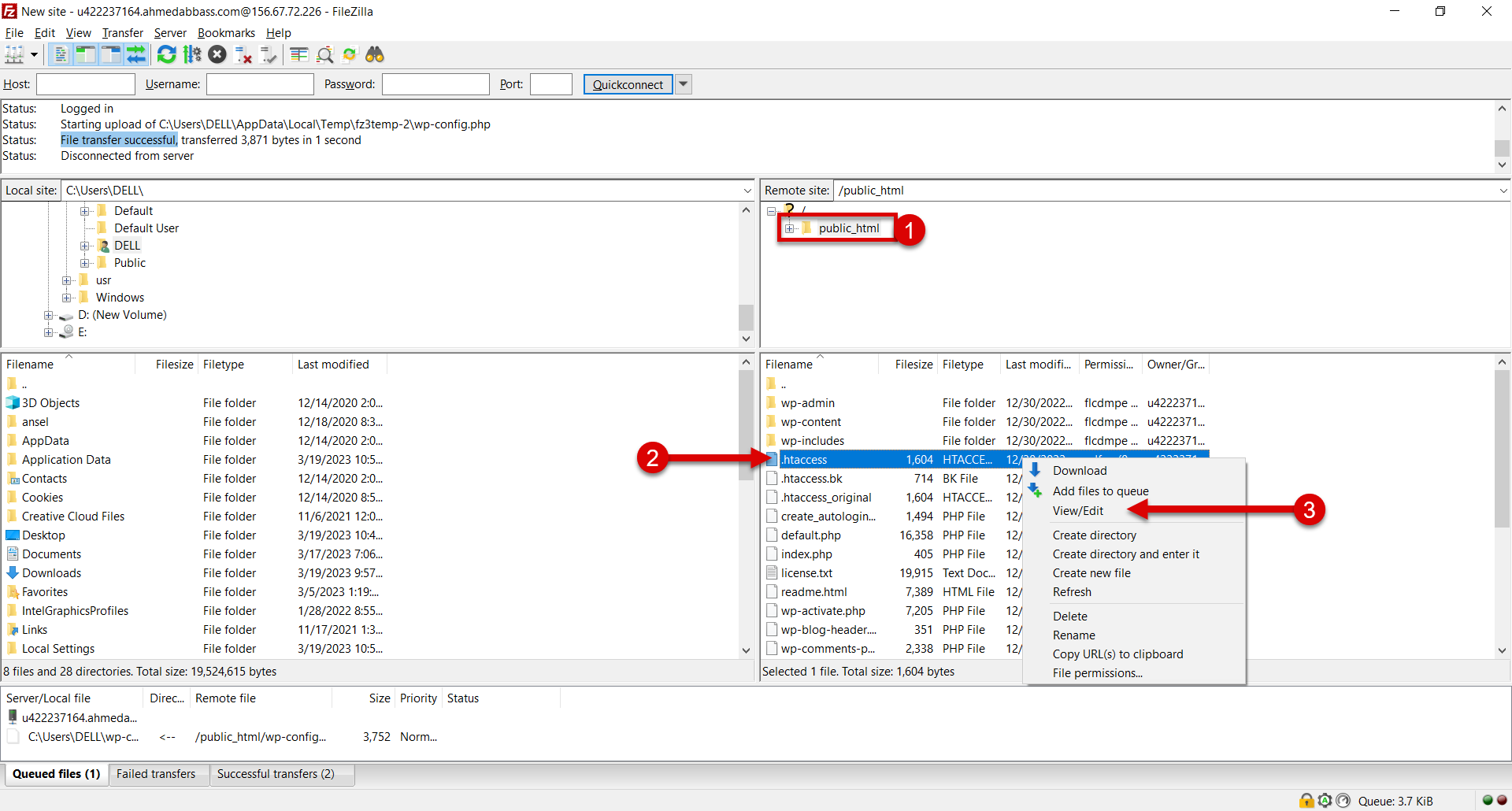Open the Quickconnect history dropdown arrow

(x=684, y=84)
